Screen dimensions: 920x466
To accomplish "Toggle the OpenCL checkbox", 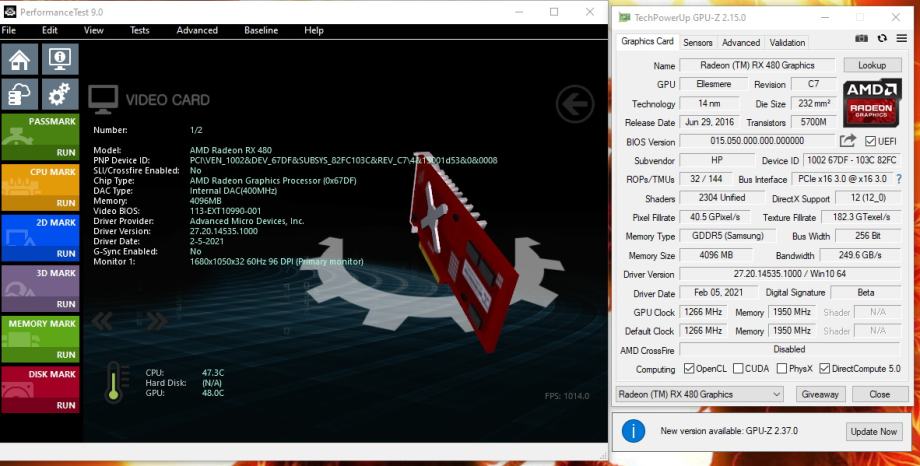I will 689,369.
